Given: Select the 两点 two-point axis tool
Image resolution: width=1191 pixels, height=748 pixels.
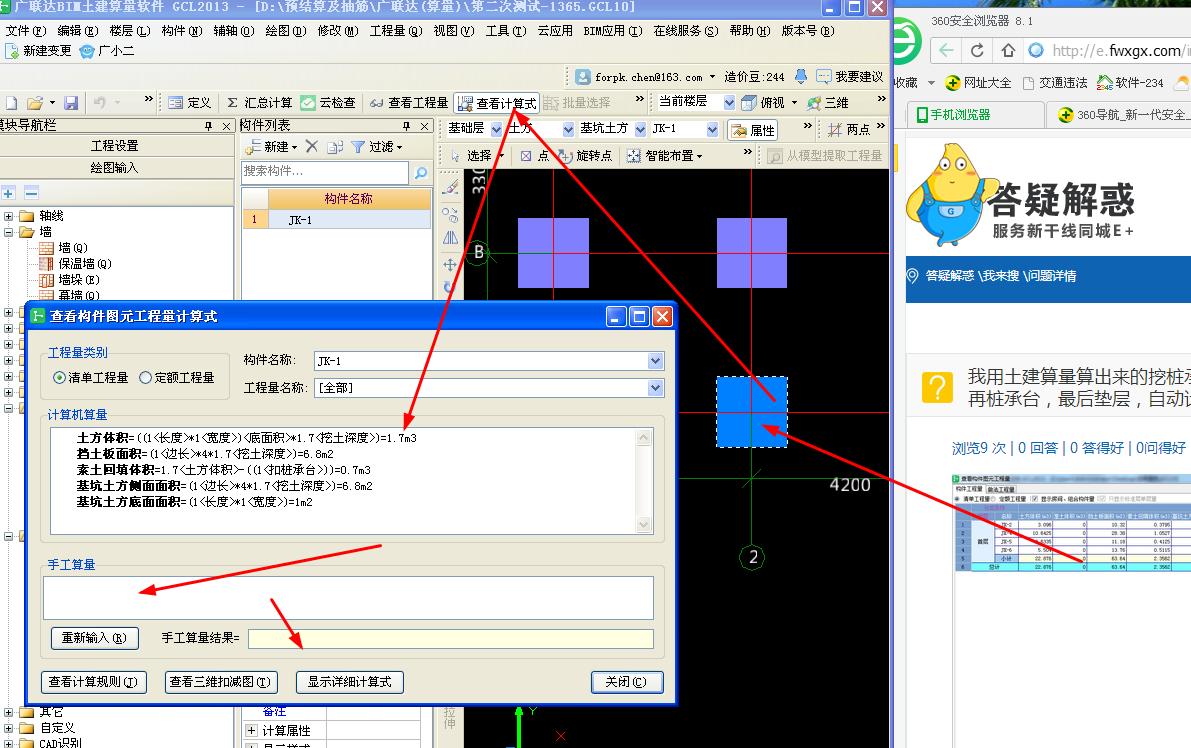Looking at the screenshot, I should pos(849,130).
